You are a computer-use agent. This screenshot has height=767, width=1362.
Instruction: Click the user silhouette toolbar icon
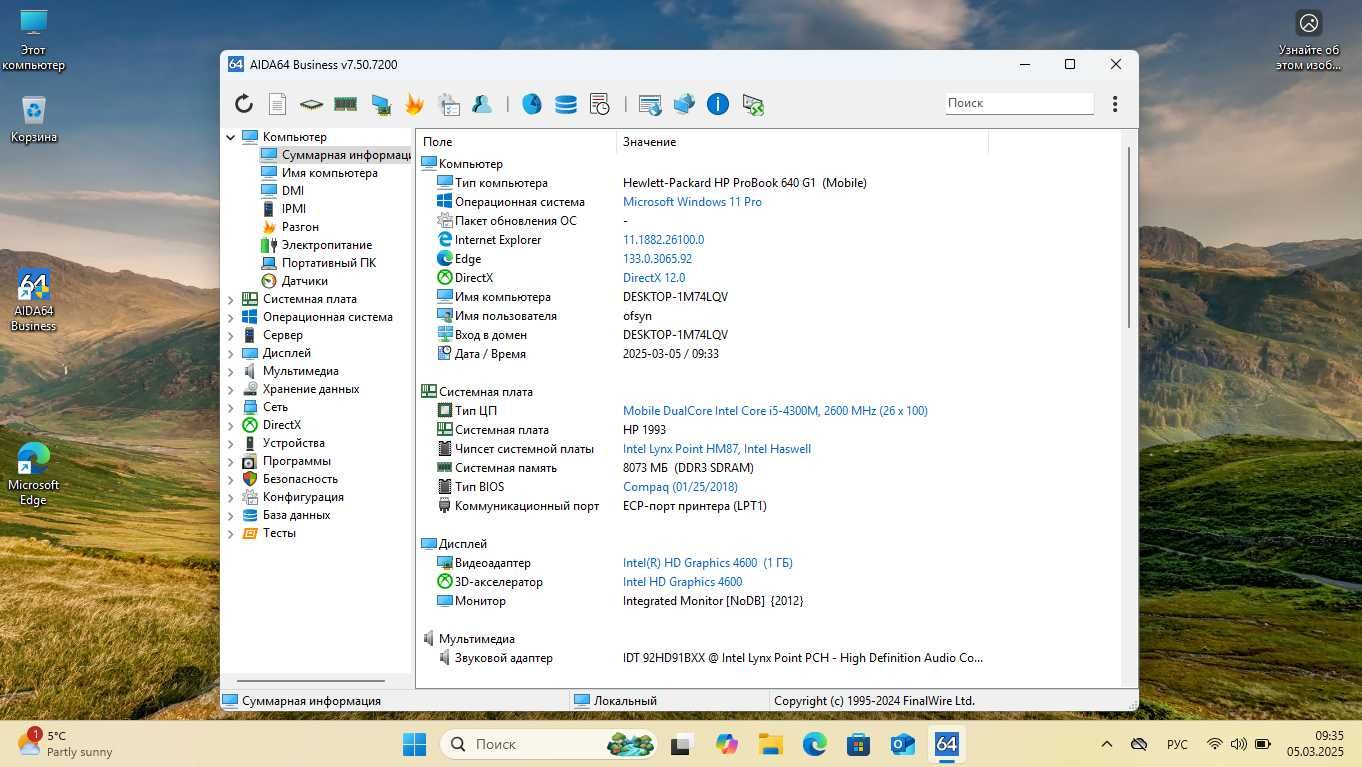pyautogui.click(x=482, y=104)
